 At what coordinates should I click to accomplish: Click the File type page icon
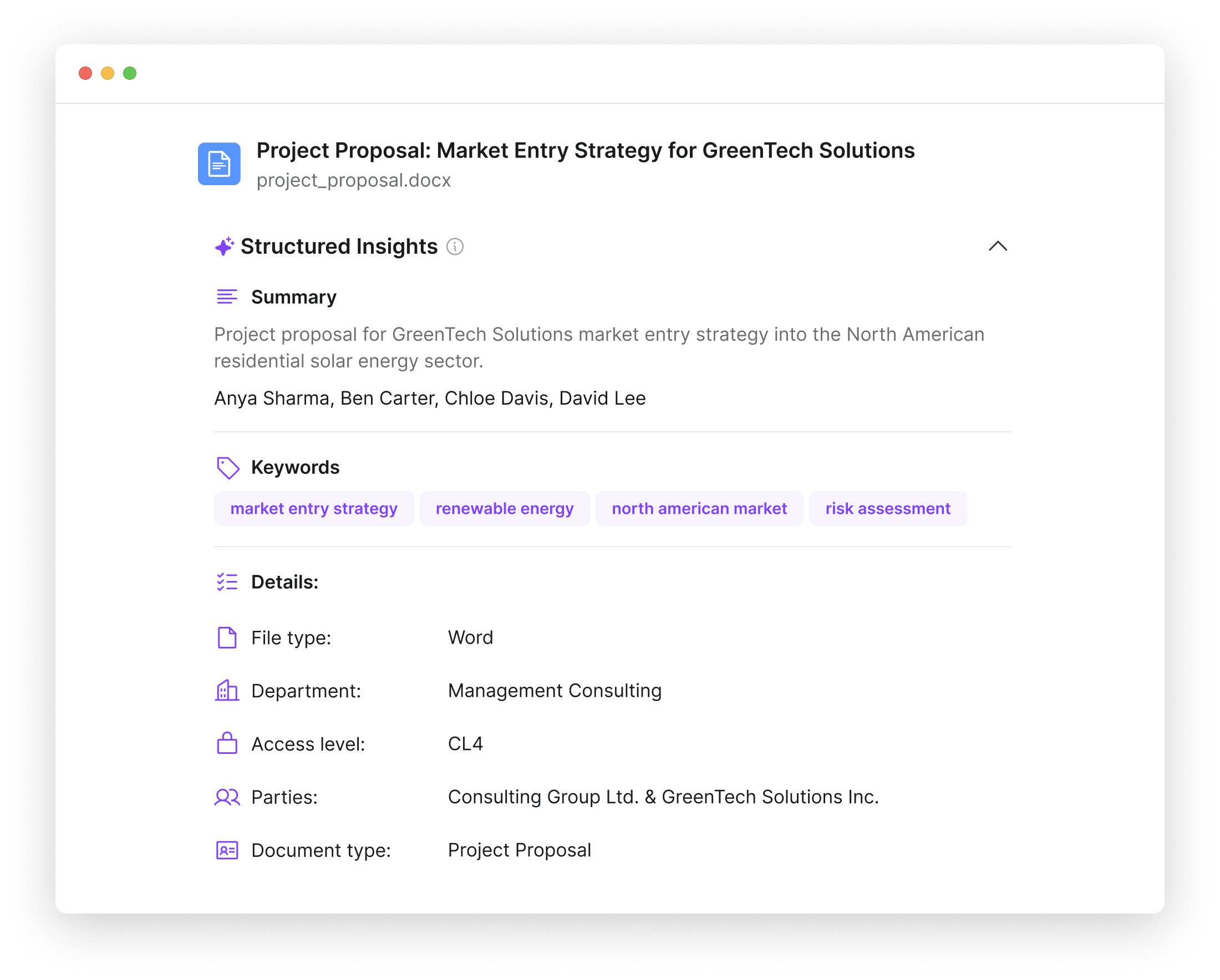pos(227,637)
